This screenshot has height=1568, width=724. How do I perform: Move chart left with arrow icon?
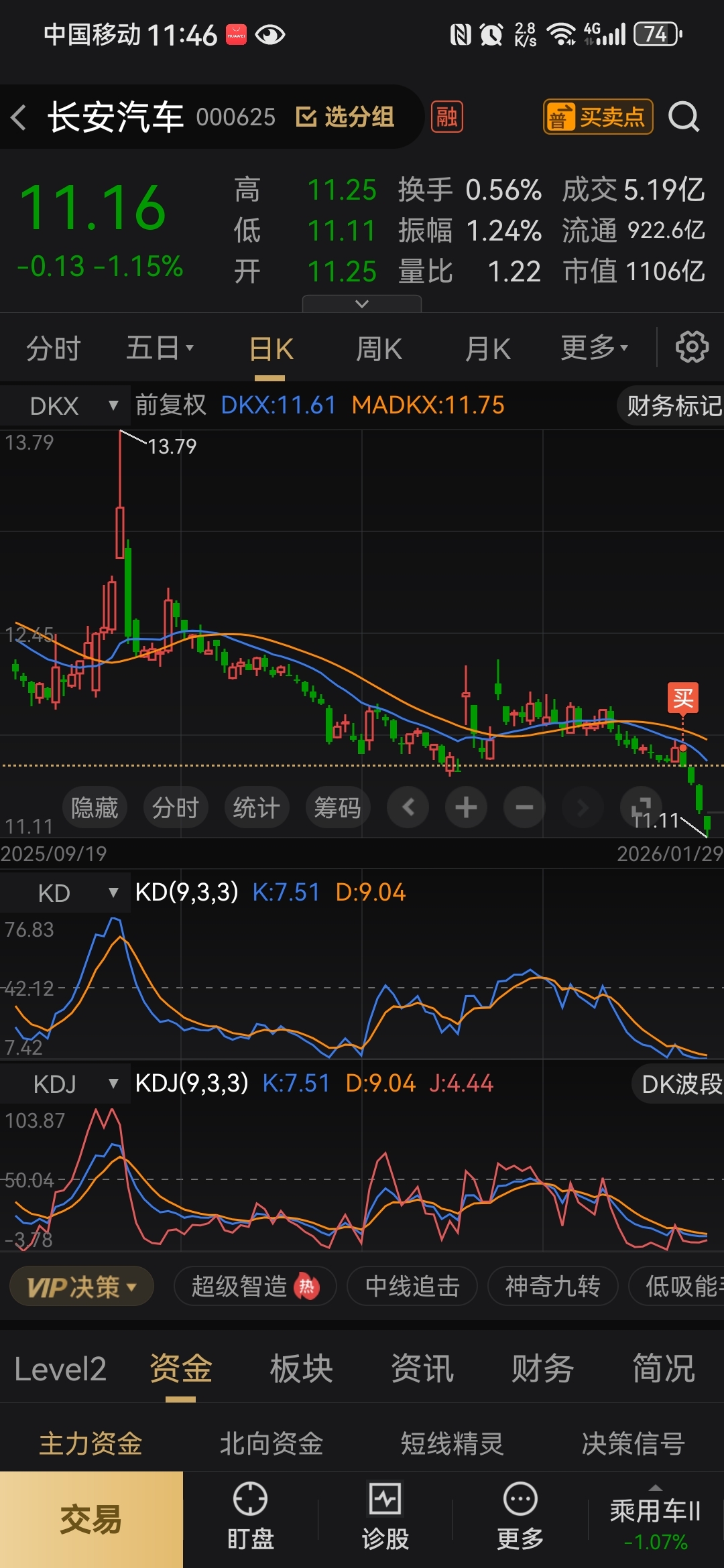408,807
